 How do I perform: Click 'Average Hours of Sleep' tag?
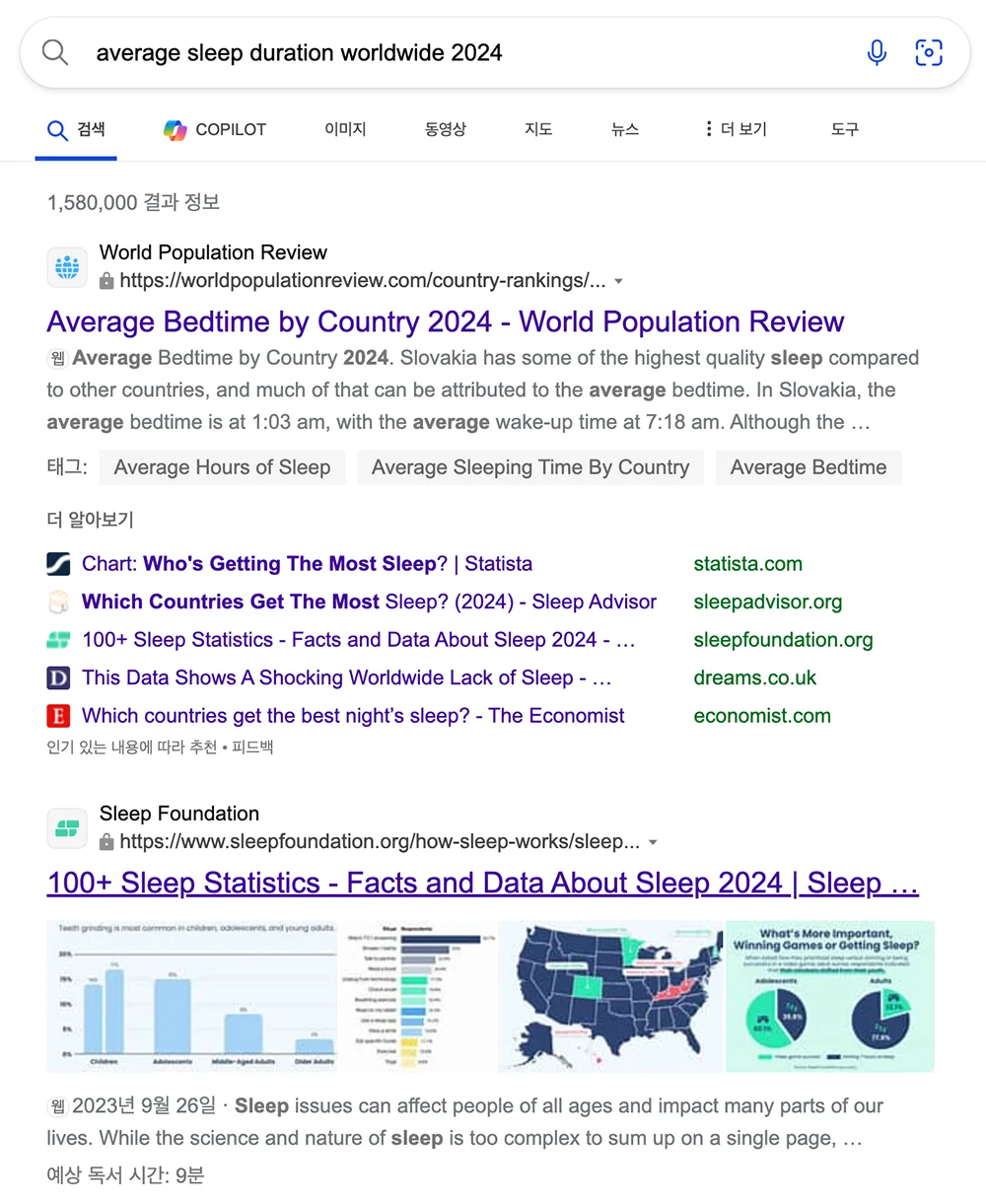[222, 467]
